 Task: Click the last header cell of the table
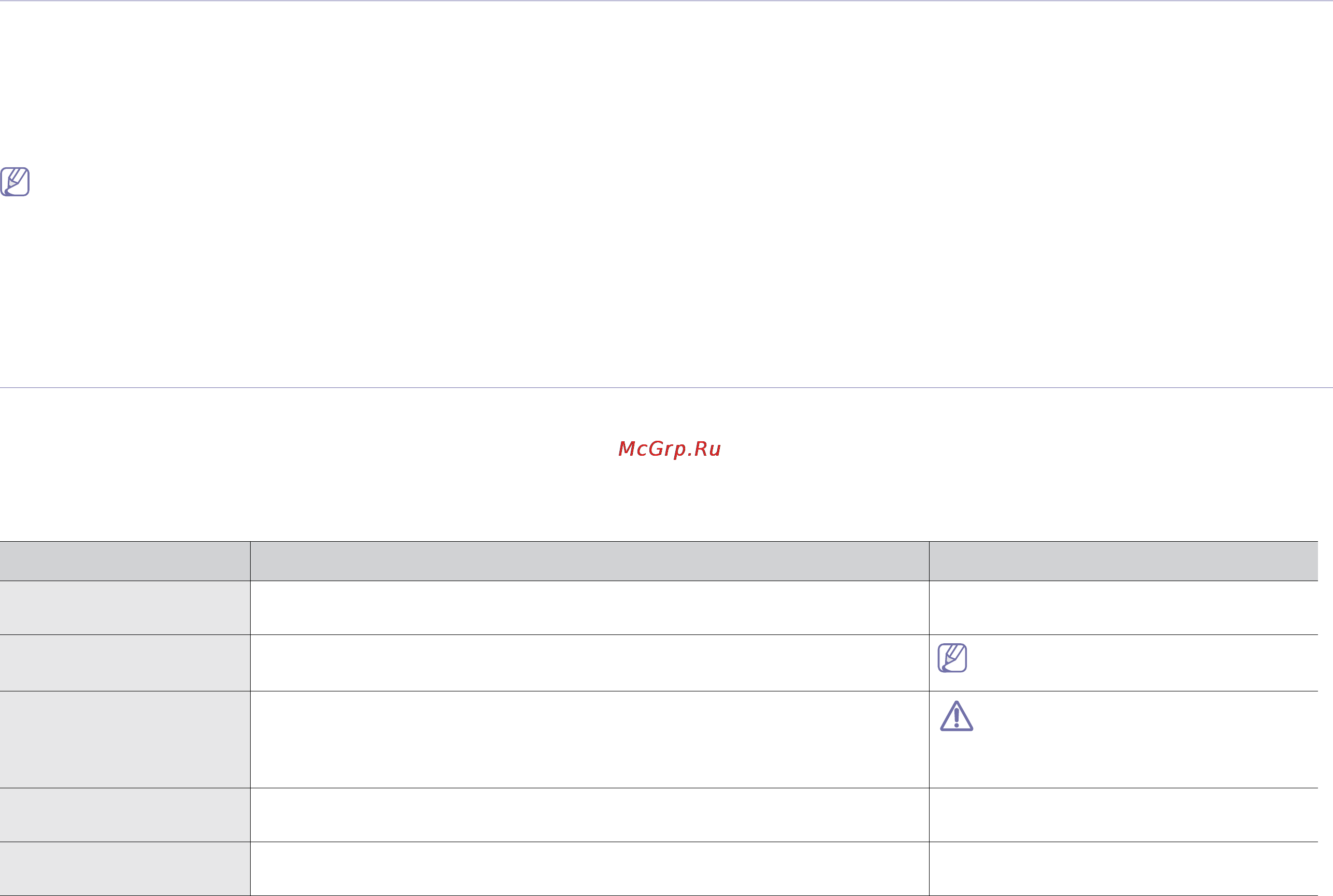(x=1123, y=561)
